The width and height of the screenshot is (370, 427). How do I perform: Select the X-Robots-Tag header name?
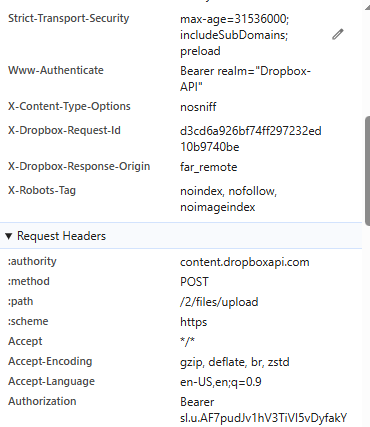click(x=42, y=190)
